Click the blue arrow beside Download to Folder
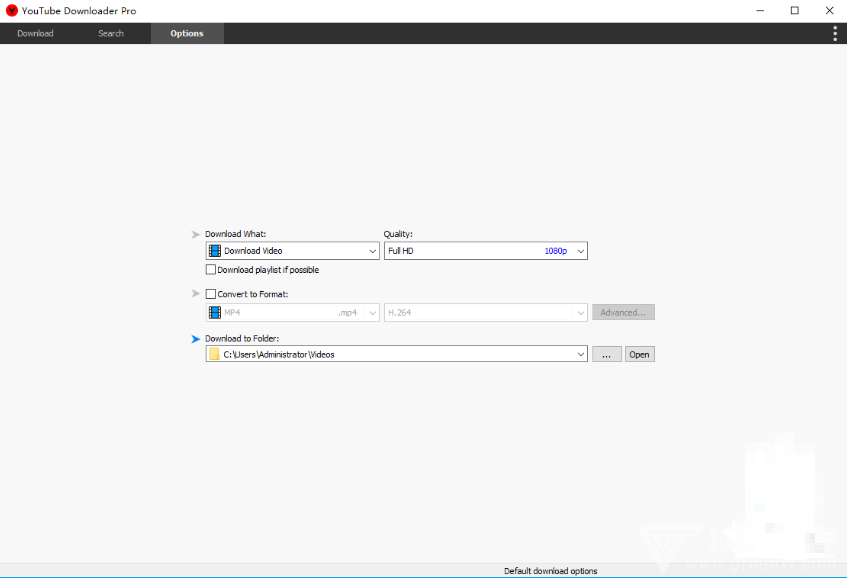 (x=196, y=339)
